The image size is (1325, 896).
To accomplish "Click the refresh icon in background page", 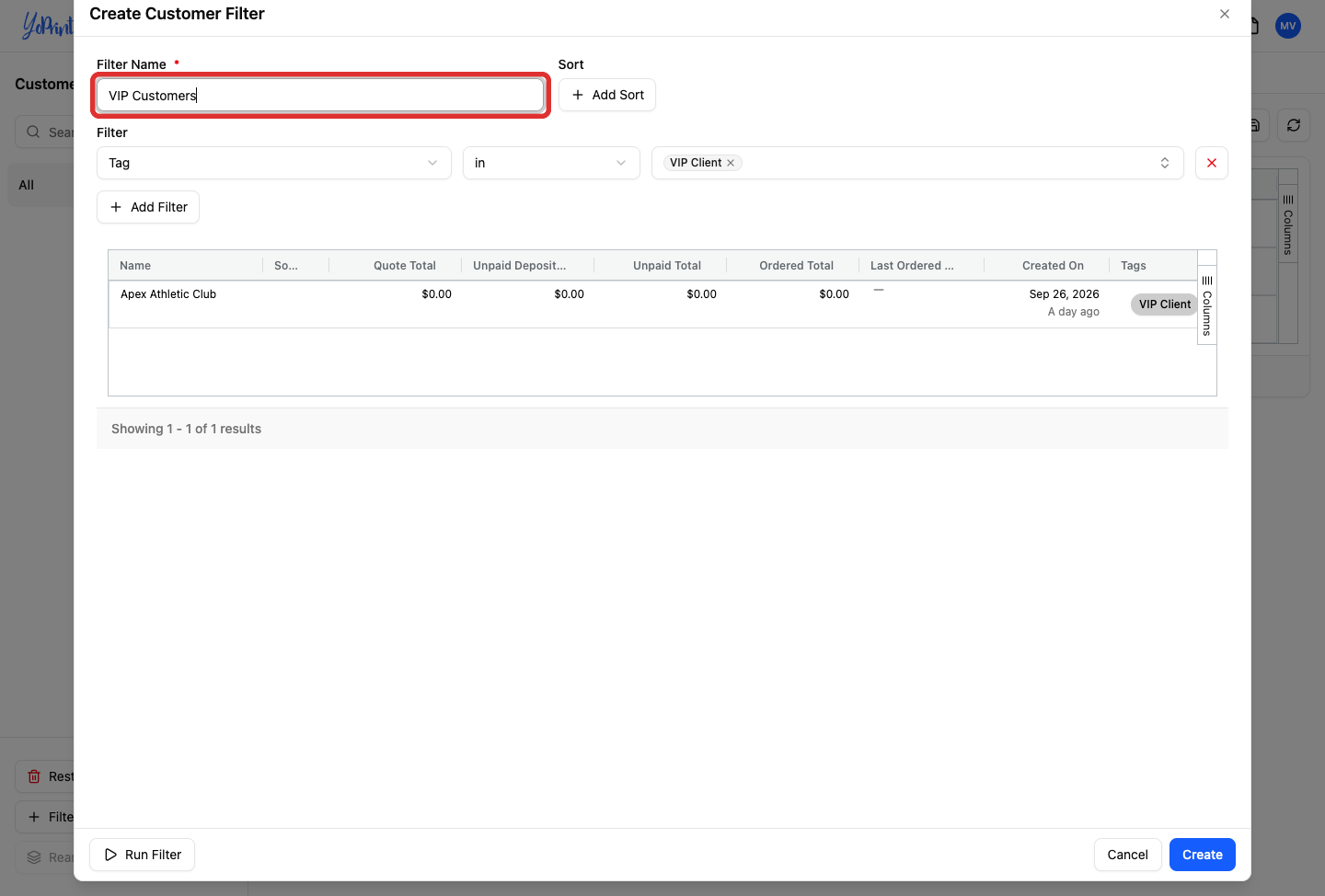I will click(1294, 125).
